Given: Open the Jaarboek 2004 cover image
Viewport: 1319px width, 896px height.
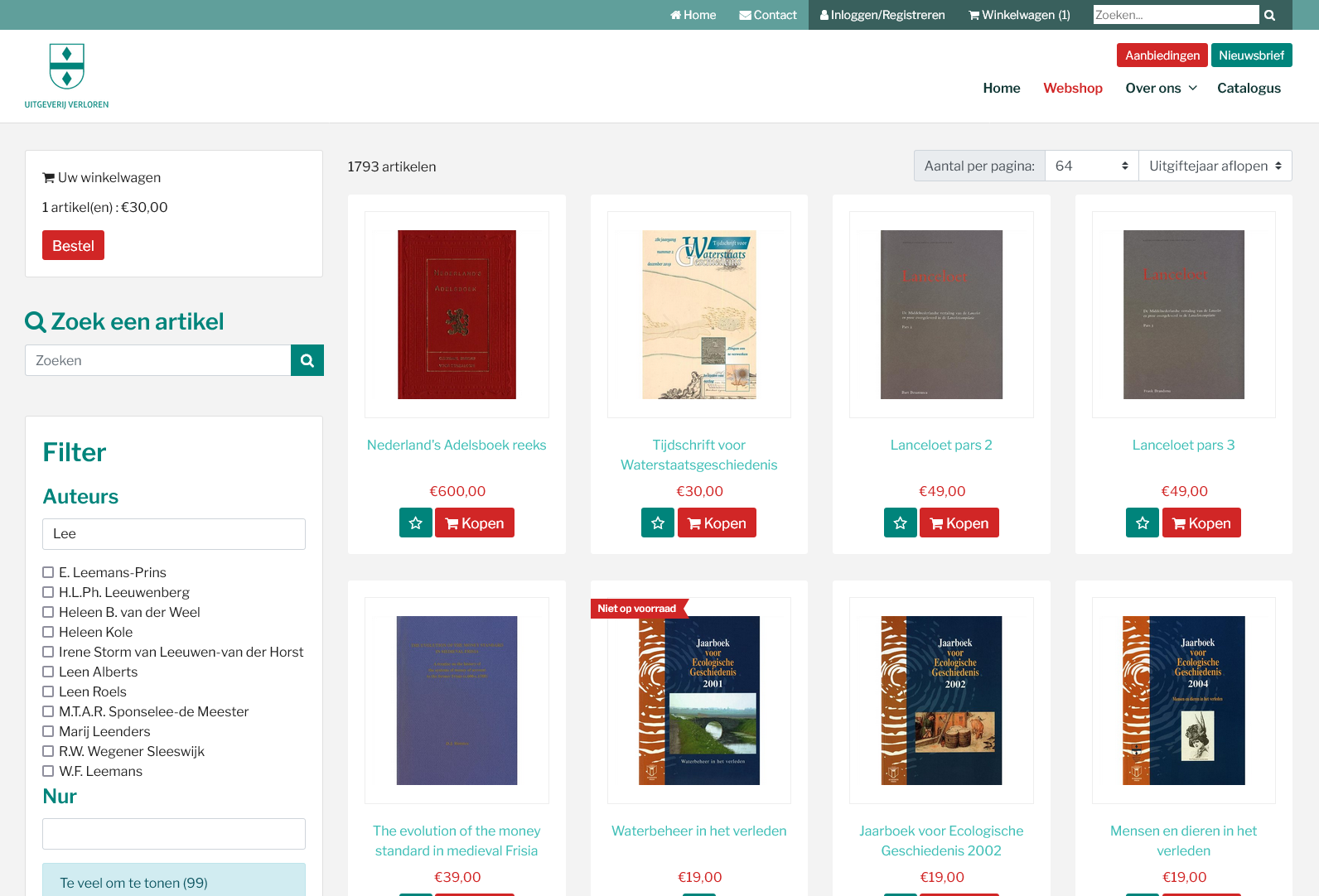Looking at the screenshot, I should (1184, 701).
